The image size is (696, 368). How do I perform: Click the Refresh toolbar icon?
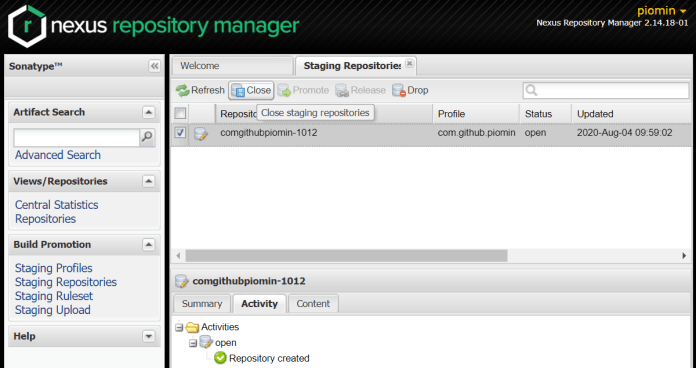tap(182, 91)
